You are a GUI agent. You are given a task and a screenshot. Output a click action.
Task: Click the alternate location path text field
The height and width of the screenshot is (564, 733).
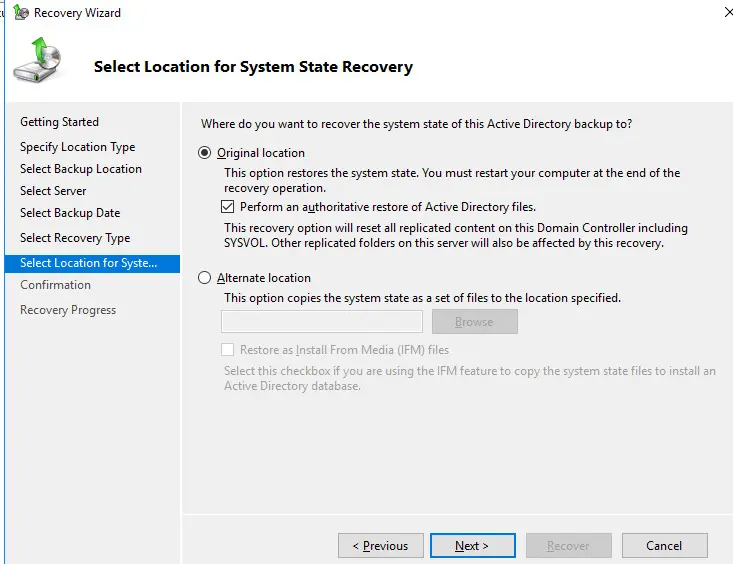click(x=322, y=322)
